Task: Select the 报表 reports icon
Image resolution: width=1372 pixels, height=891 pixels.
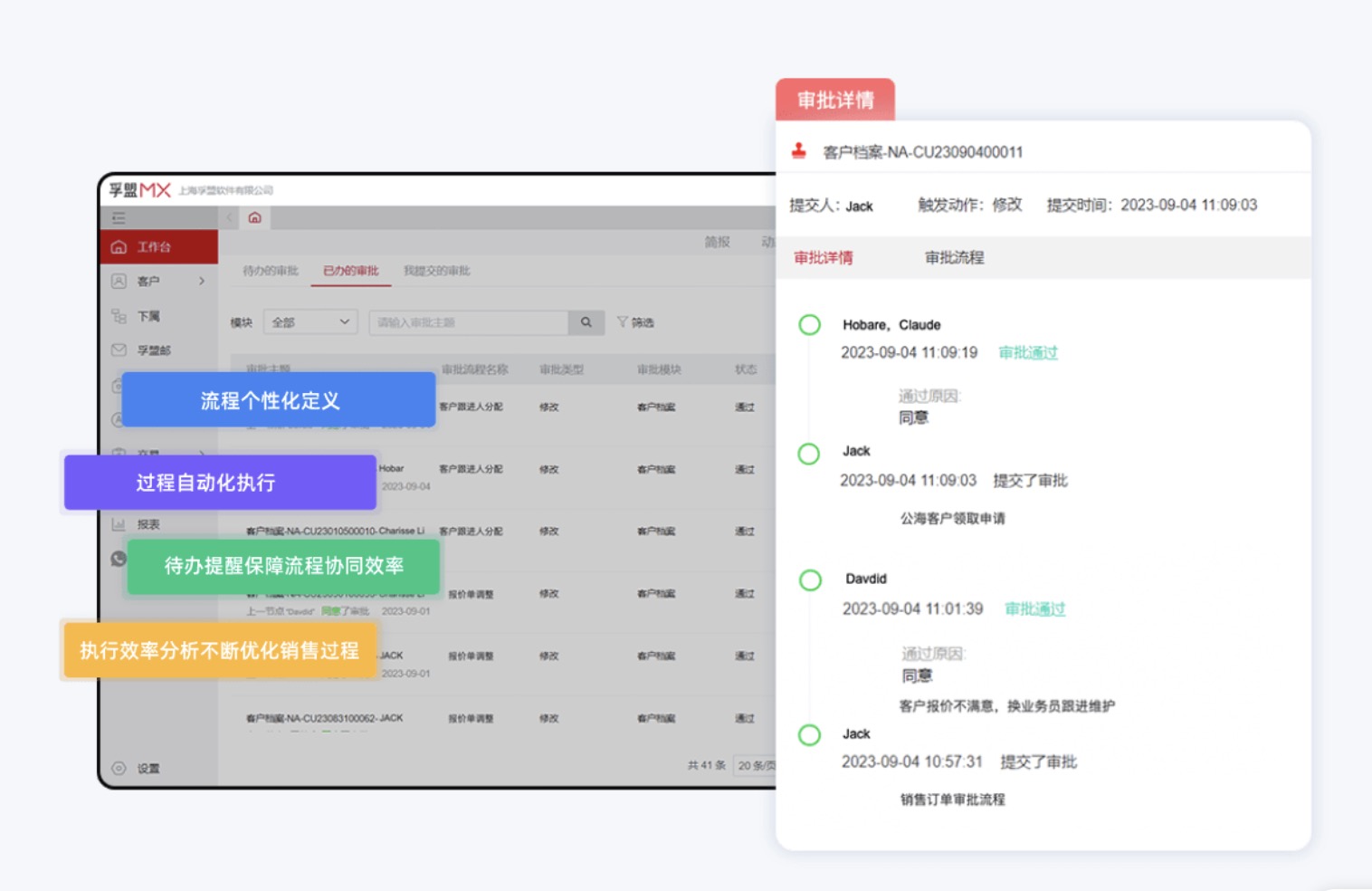Action: (118, 523)
